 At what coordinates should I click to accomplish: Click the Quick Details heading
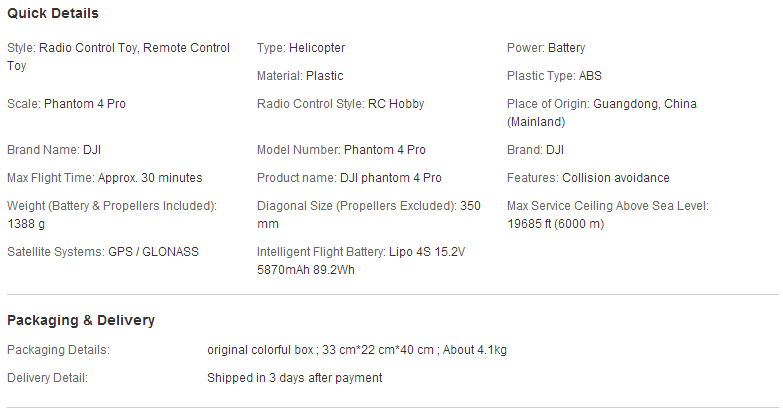coord(53,13)
